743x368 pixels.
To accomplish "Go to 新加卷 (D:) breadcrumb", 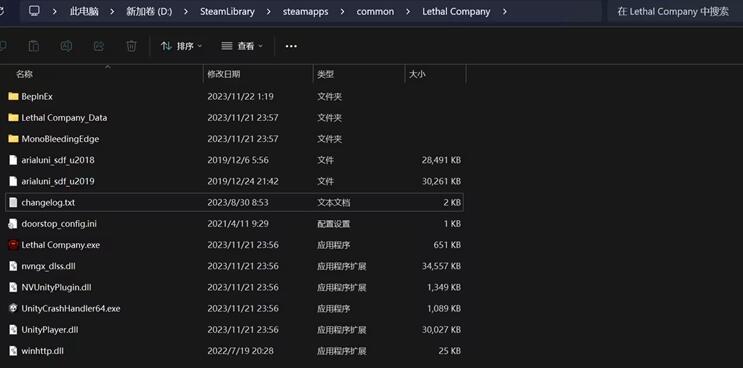I will click(149, 11).
